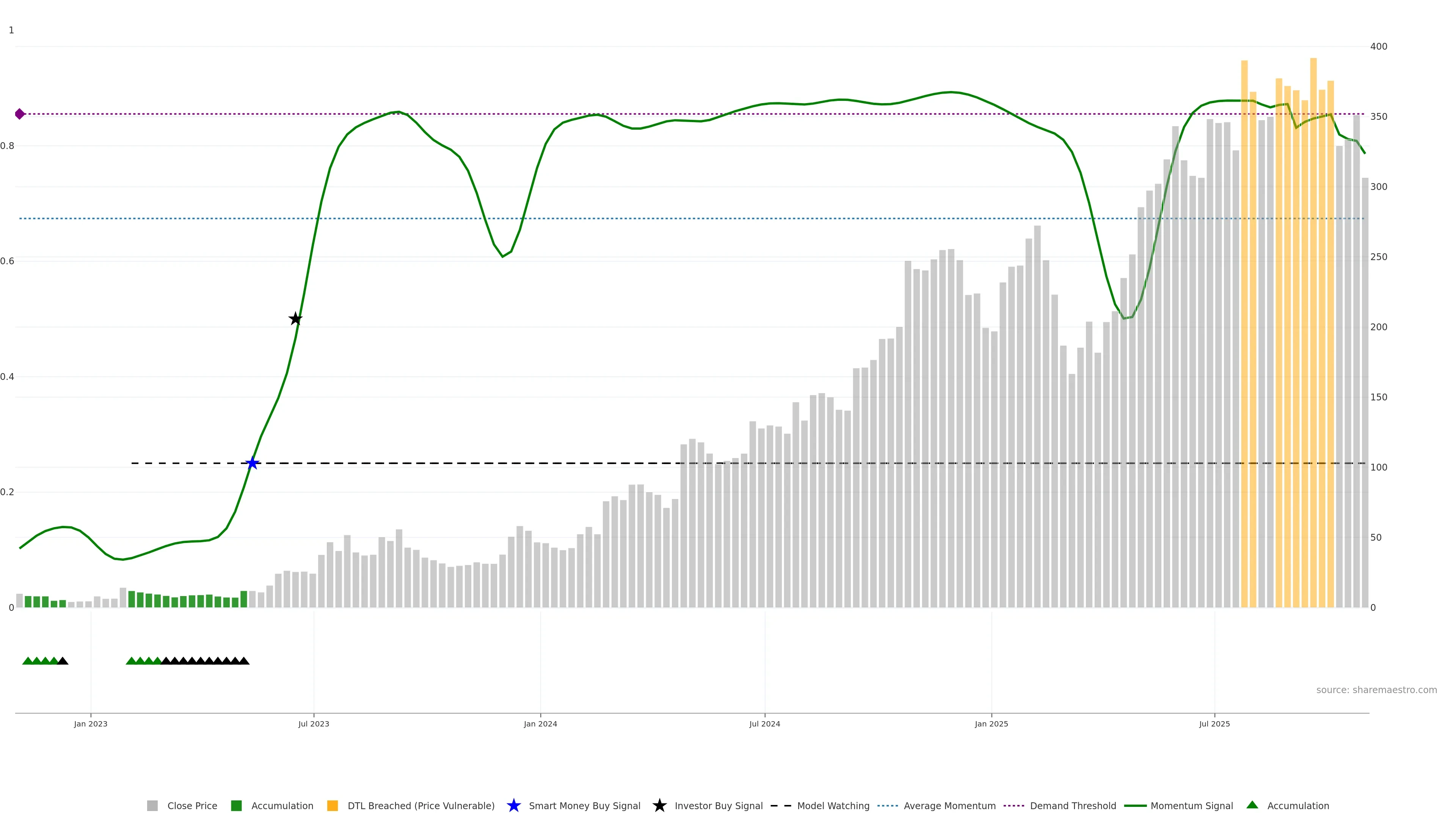
Task: Click the blue Smart Money Buy star on chart
Action: click(x=252, y=463)
